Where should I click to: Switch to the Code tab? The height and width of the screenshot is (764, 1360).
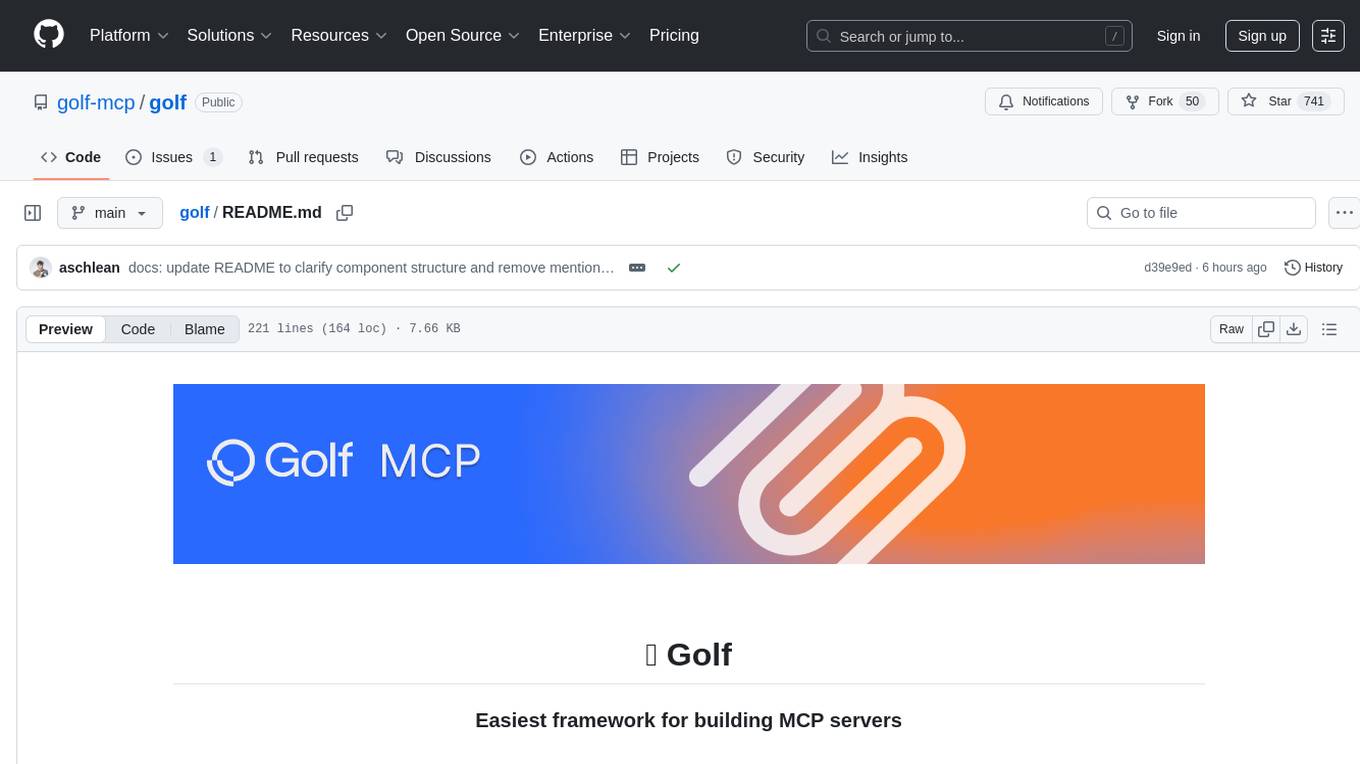point(71,157)
